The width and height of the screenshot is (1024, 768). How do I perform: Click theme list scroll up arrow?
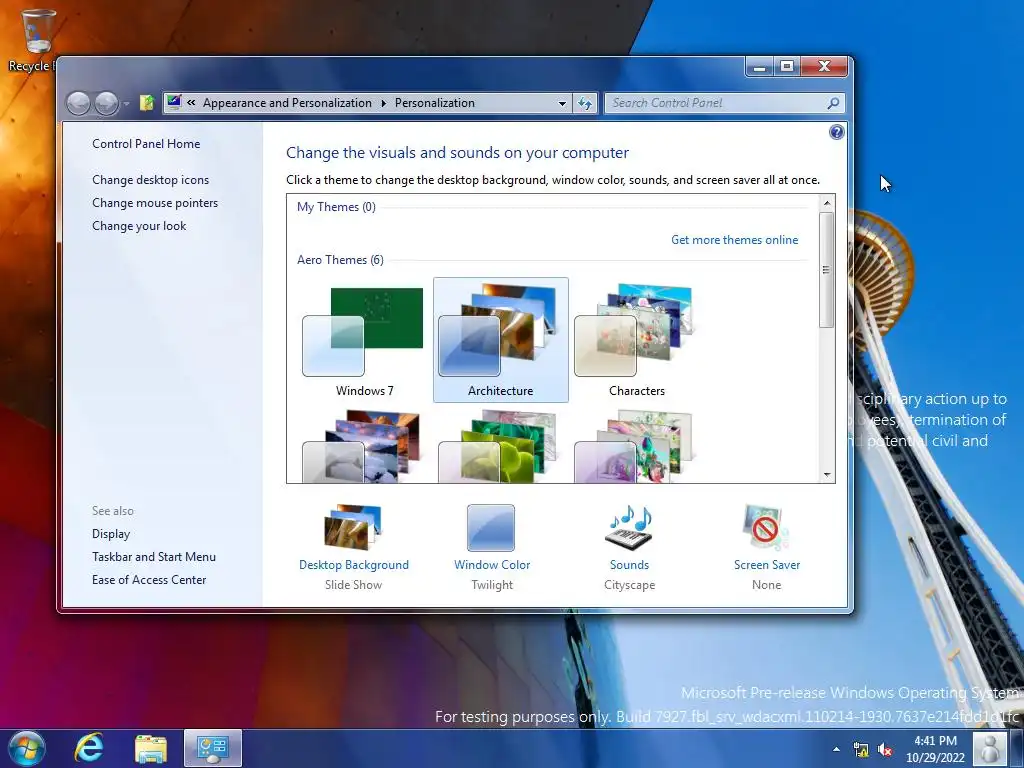(827, 202)
